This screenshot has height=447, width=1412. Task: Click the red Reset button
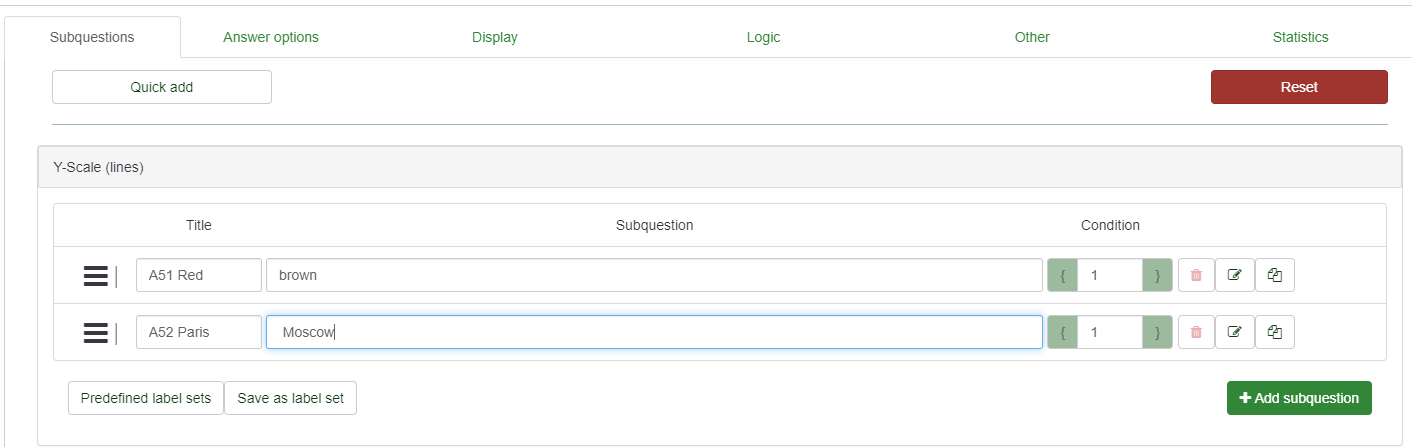(x=1299, y=87)
